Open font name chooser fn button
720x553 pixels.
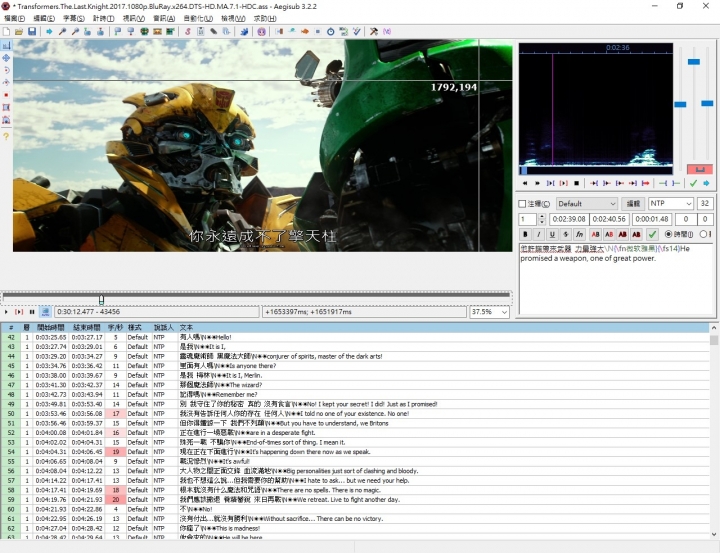(579, 234)
